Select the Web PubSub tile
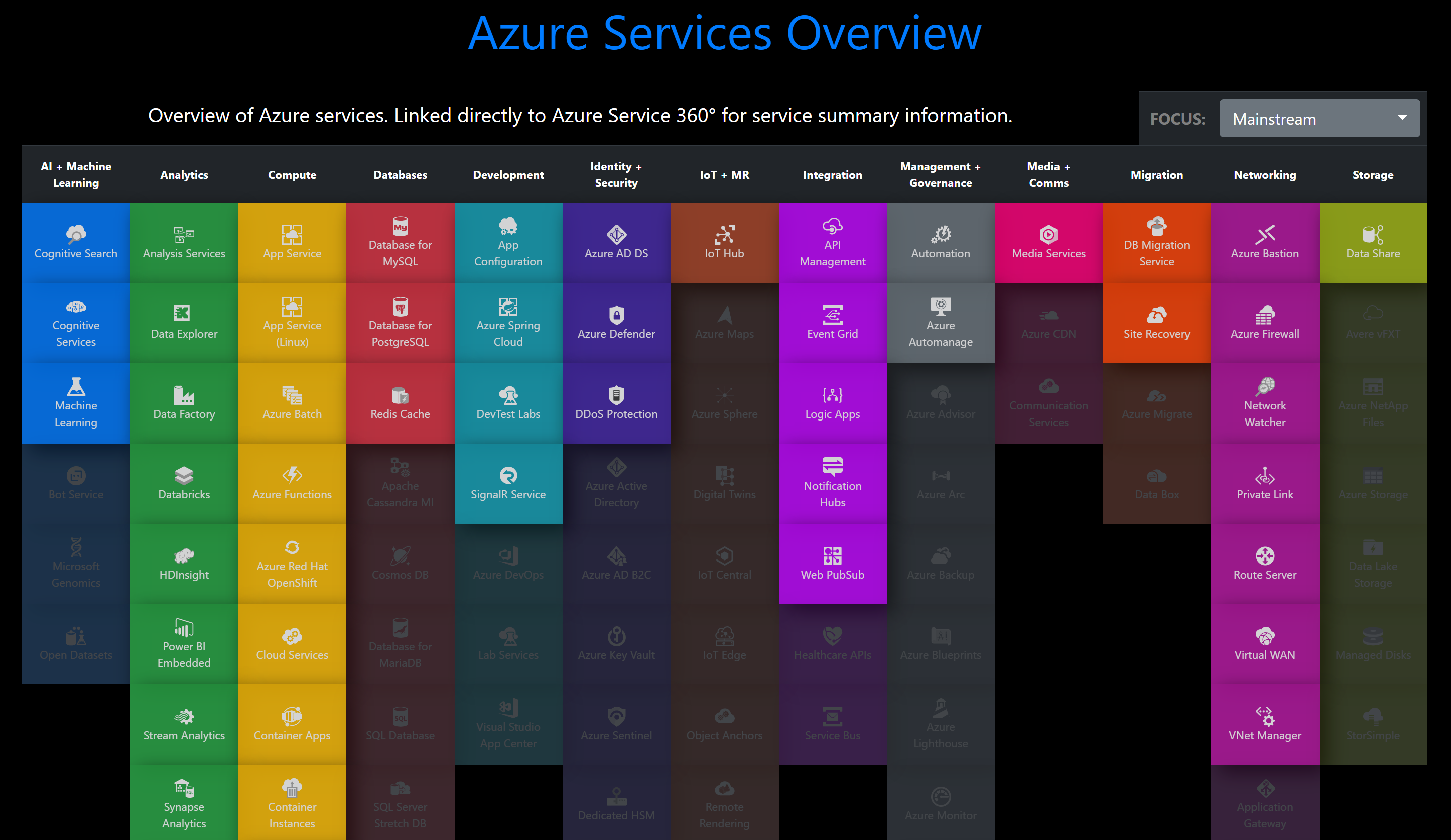 point(833,564)
